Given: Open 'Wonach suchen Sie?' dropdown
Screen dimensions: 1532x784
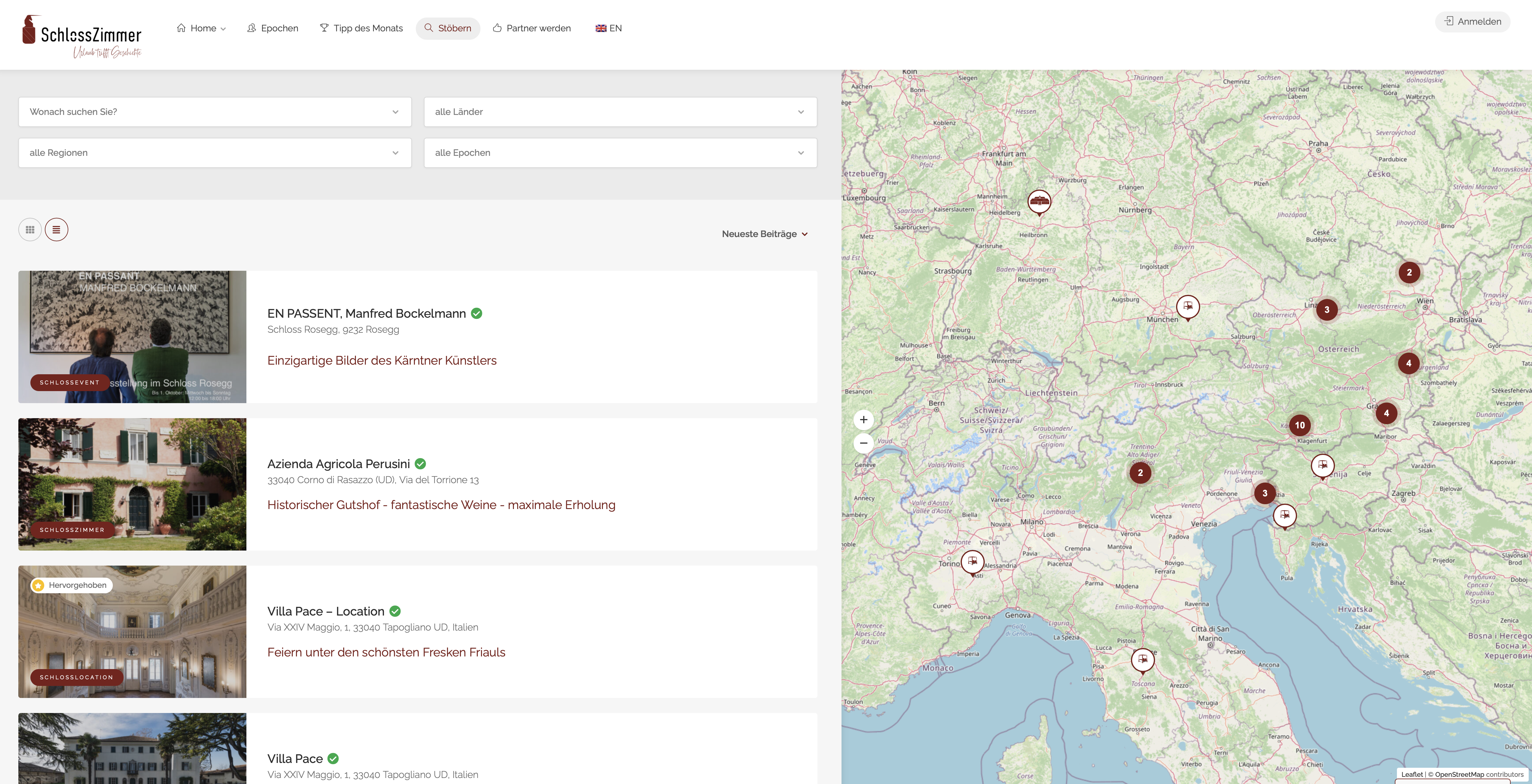Looking at the screenshot, I should click(x=215, y=112).
